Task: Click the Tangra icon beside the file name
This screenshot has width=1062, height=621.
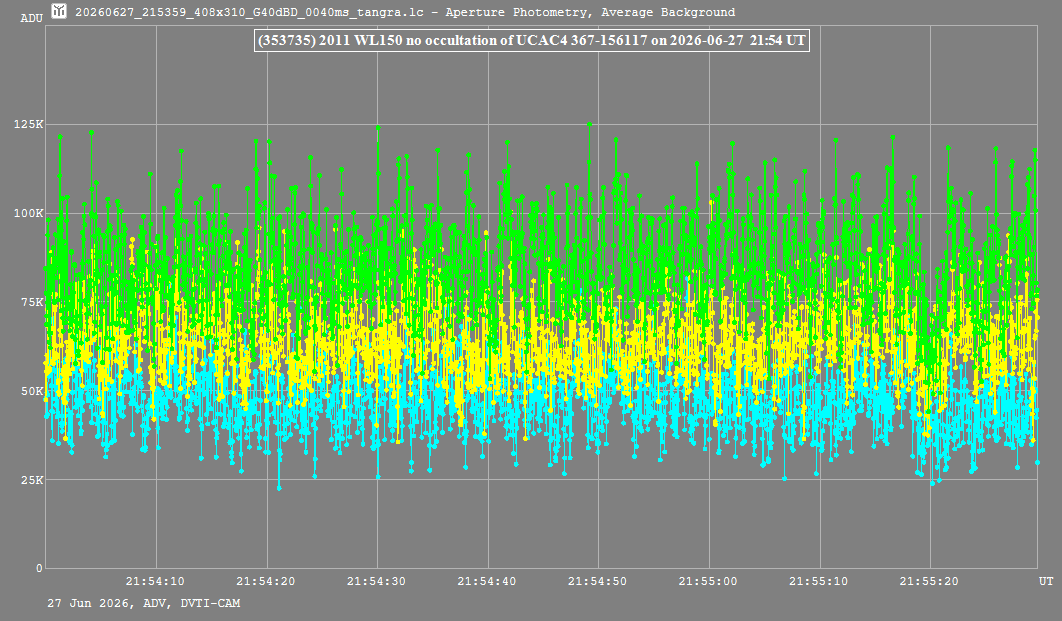Action: click(59, 11)
